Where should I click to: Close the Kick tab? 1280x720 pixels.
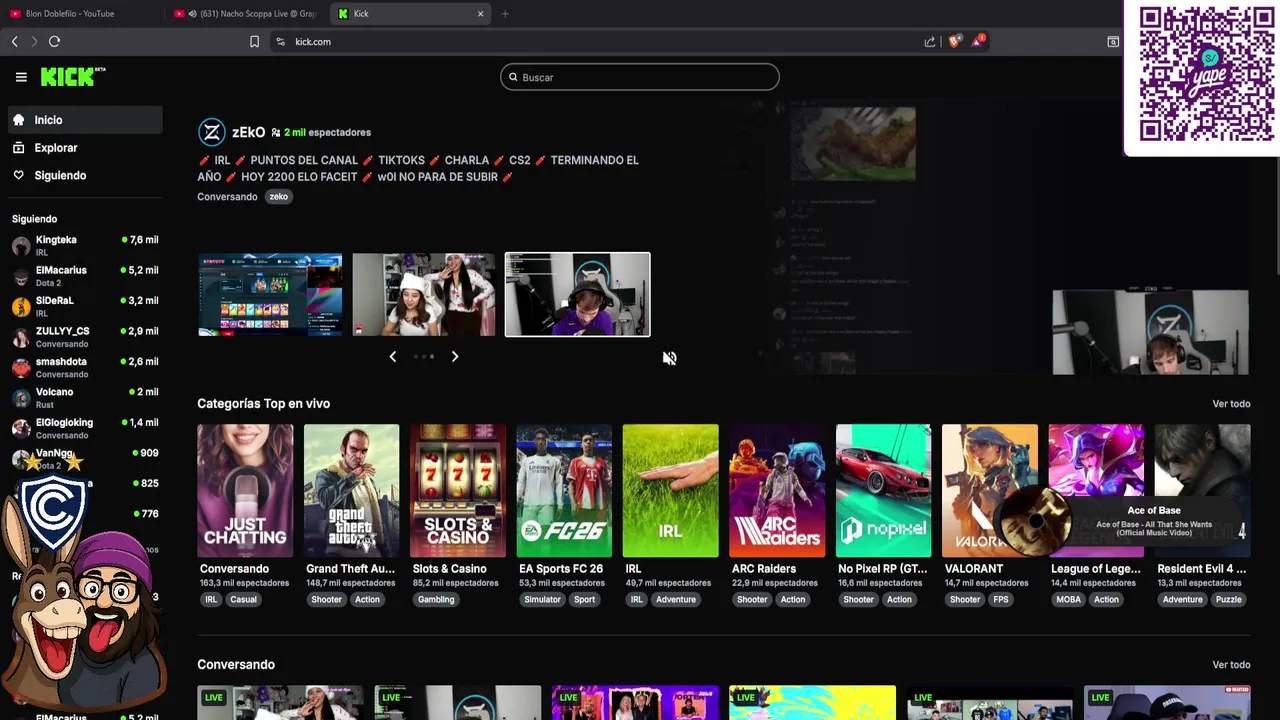pos(480,14)
